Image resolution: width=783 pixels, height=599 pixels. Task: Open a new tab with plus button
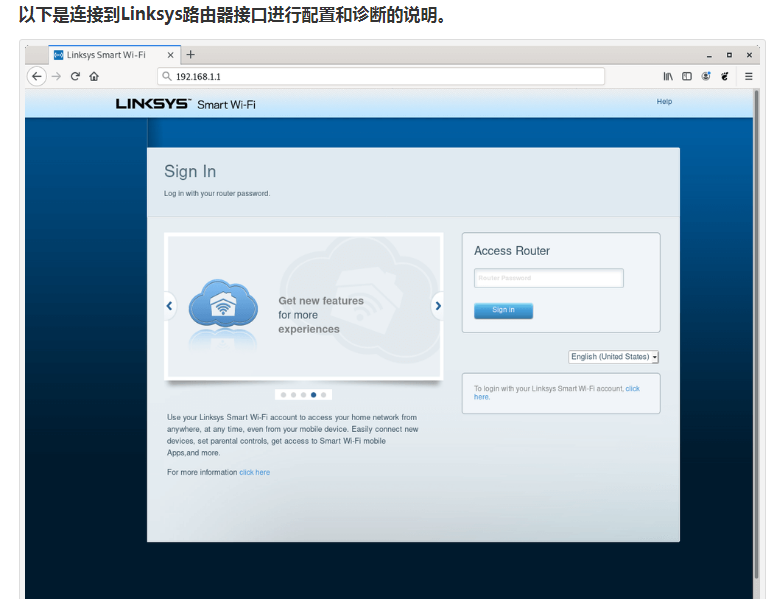point(190,54)
